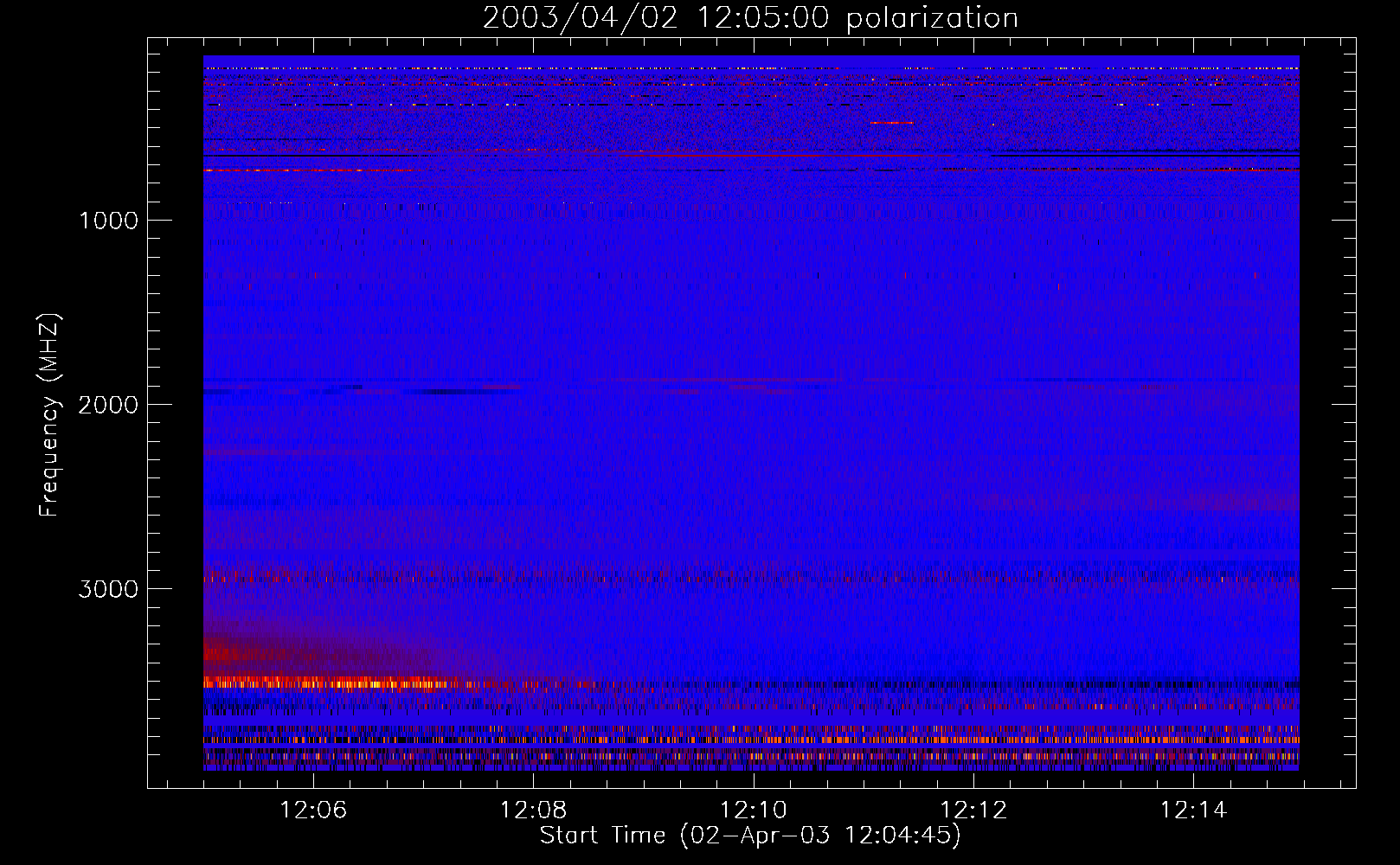Viewport: 1400px width, 865px height.
Task: Click the 3000 frequency tick label
Action: pyautogui.click(x=108, y=589)
